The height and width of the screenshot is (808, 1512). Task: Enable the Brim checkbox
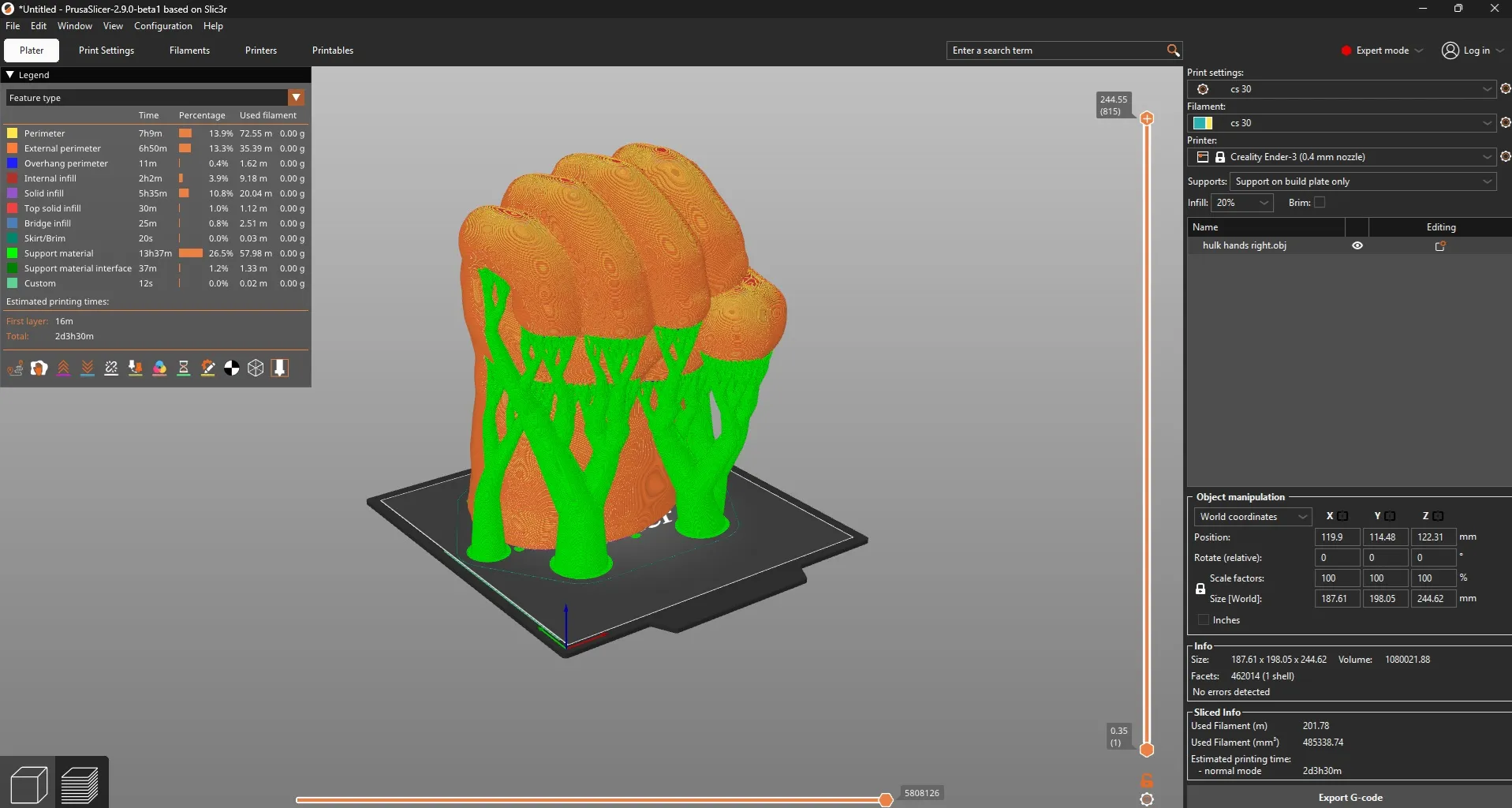(1320, 203)
